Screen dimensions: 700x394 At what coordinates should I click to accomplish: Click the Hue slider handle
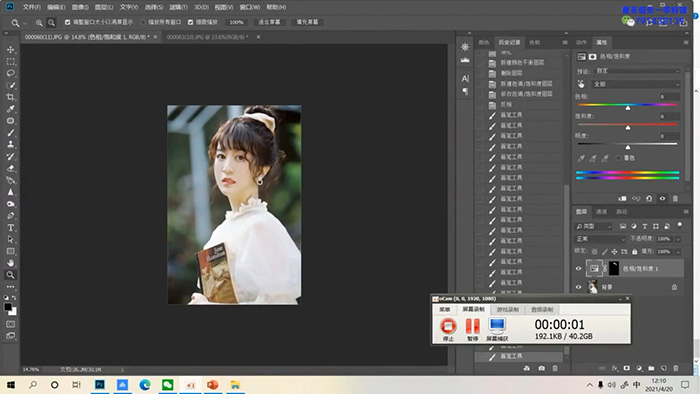click(628, 108)
